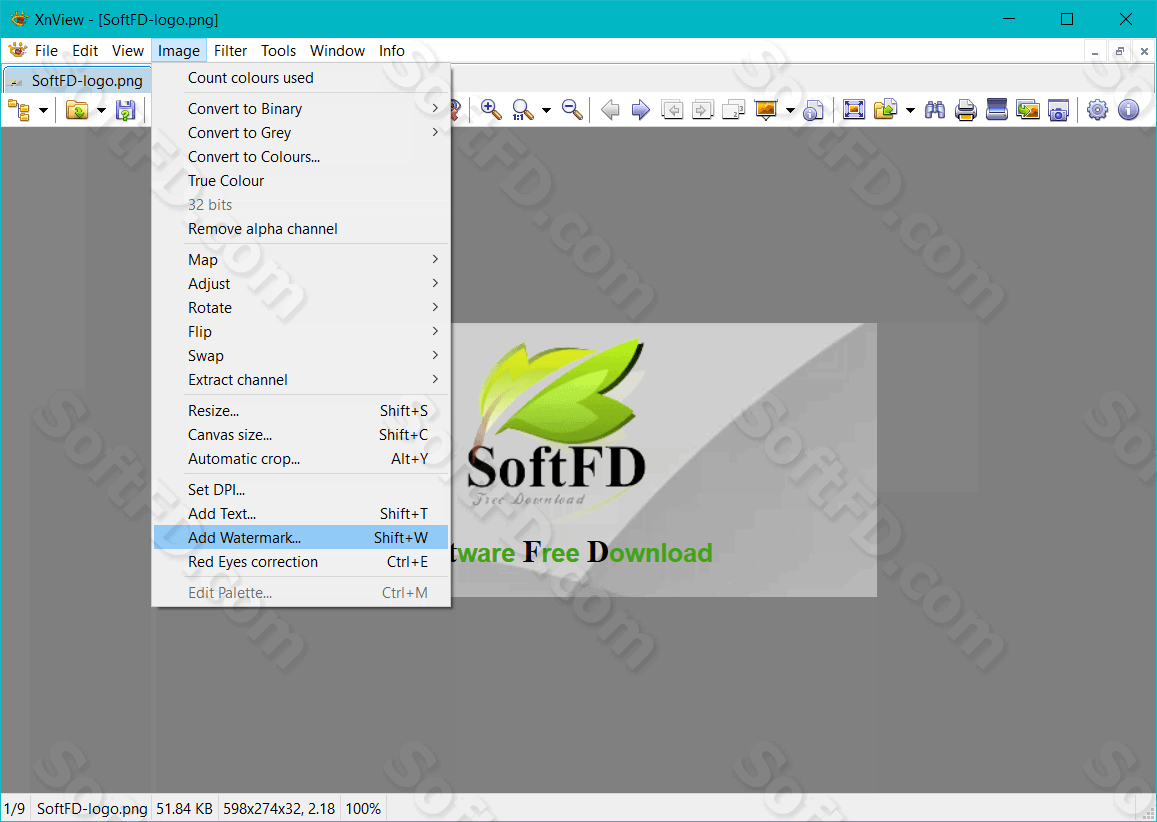
Task: Click the Save As floppy disk icon
Action: tap(125, 111)
